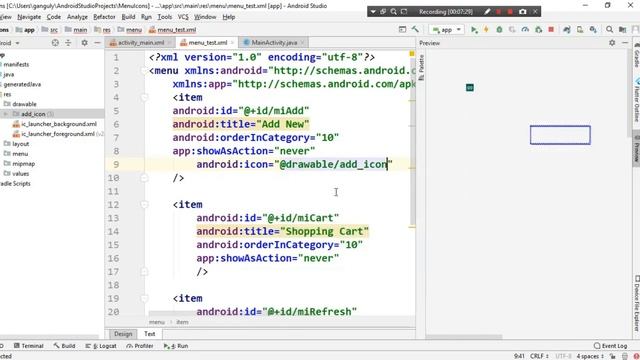Open the Tools menu
Image resolution: width=640 pixels, height=360 pixels.
point(164,17)
